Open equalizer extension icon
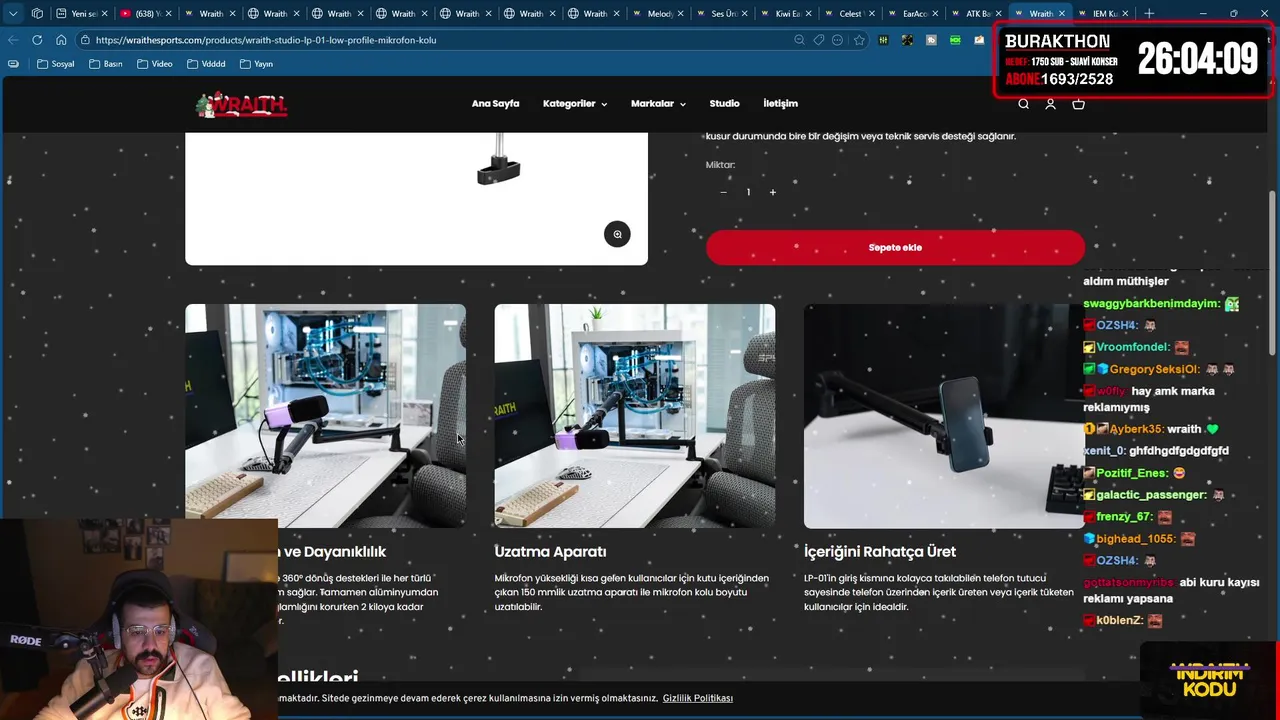 [x=883, y=40]
